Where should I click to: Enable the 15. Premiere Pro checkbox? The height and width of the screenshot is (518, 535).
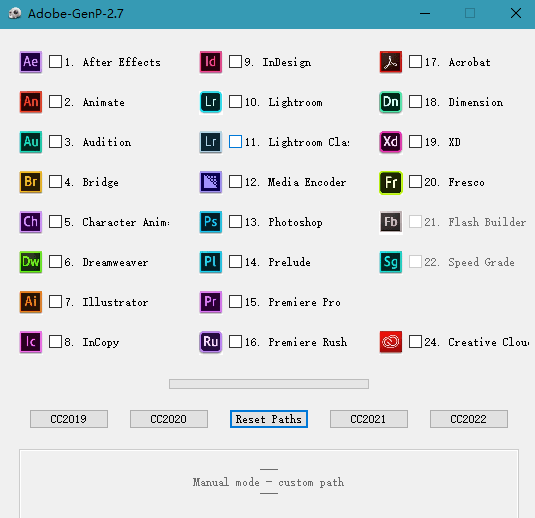coord(235,302)
